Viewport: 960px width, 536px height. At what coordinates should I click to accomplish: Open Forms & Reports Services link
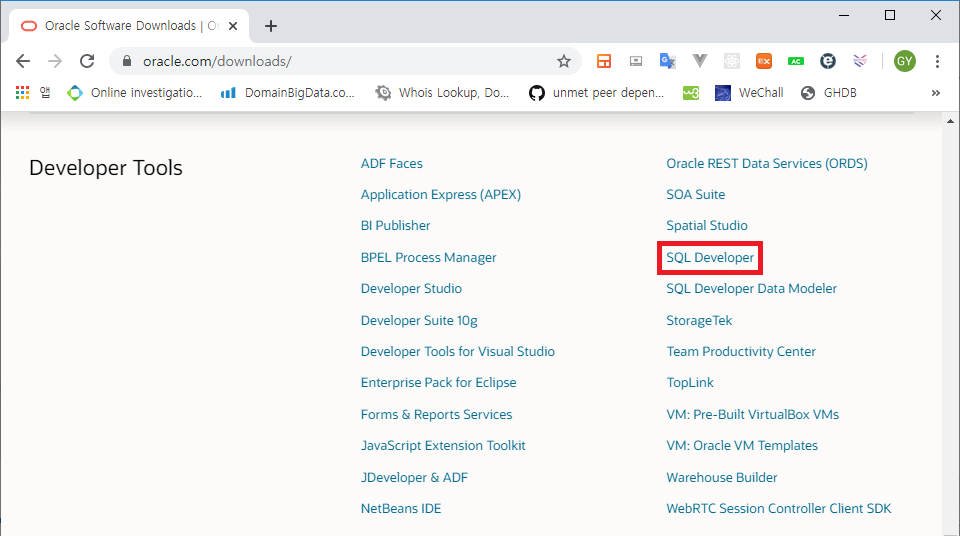(x=437, y=415)
